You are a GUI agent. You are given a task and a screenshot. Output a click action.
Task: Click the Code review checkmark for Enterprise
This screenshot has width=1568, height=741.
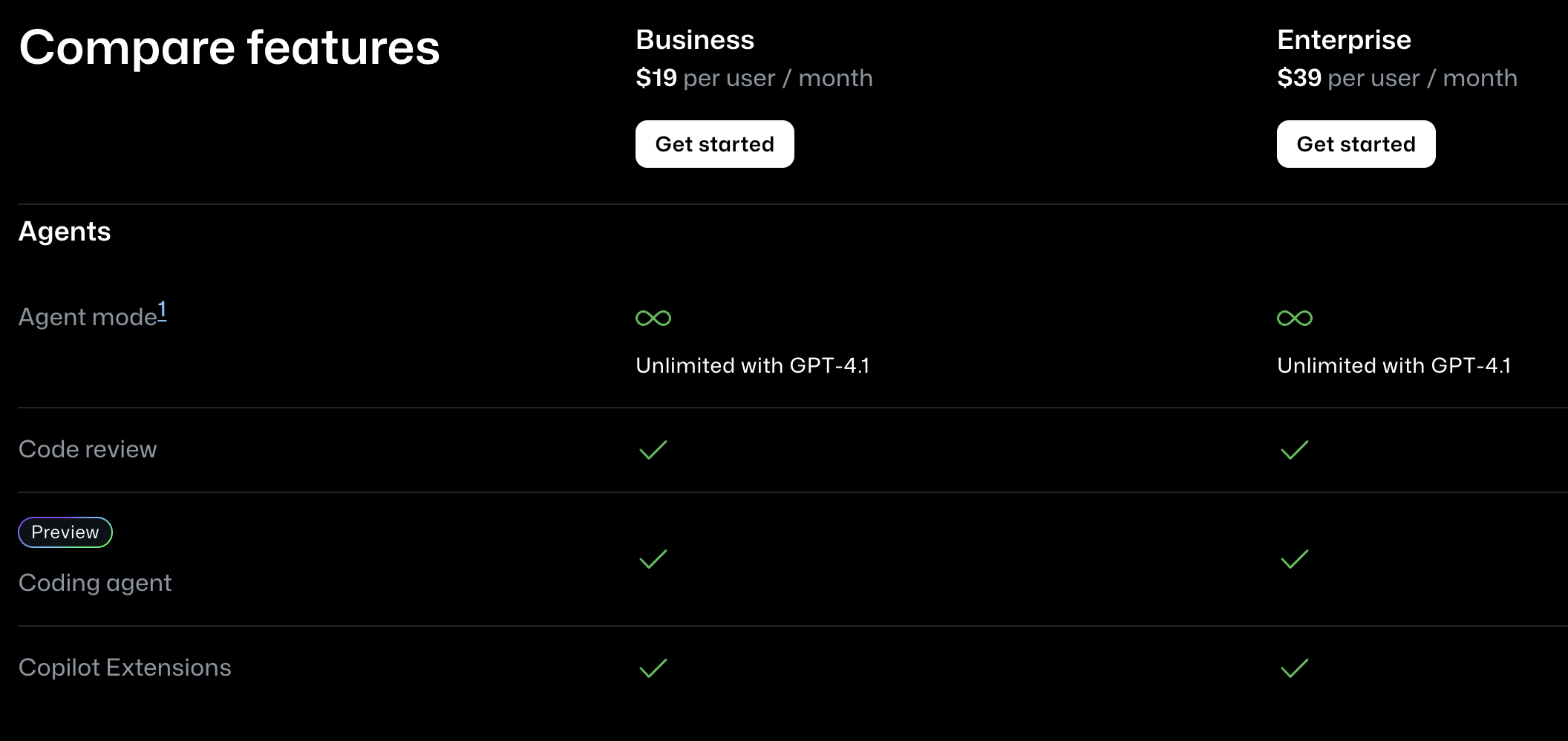[1293, 449]
